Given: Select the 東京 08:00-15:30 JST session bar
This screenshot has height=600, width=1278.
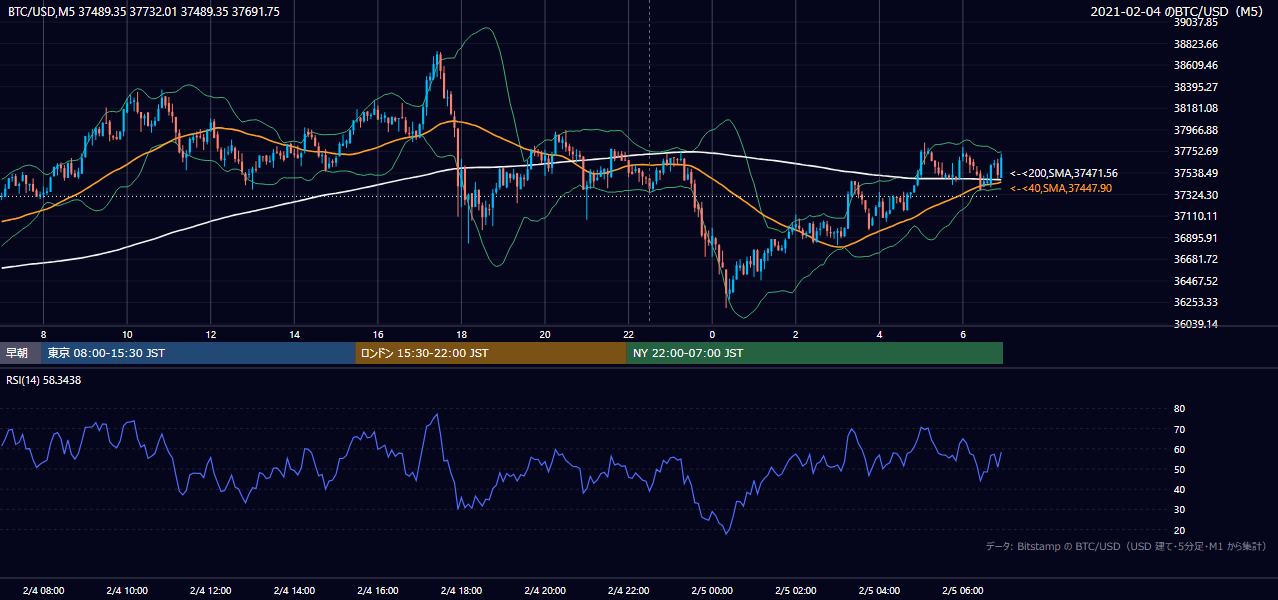Looking at the screenshot, I should [198, 353].
